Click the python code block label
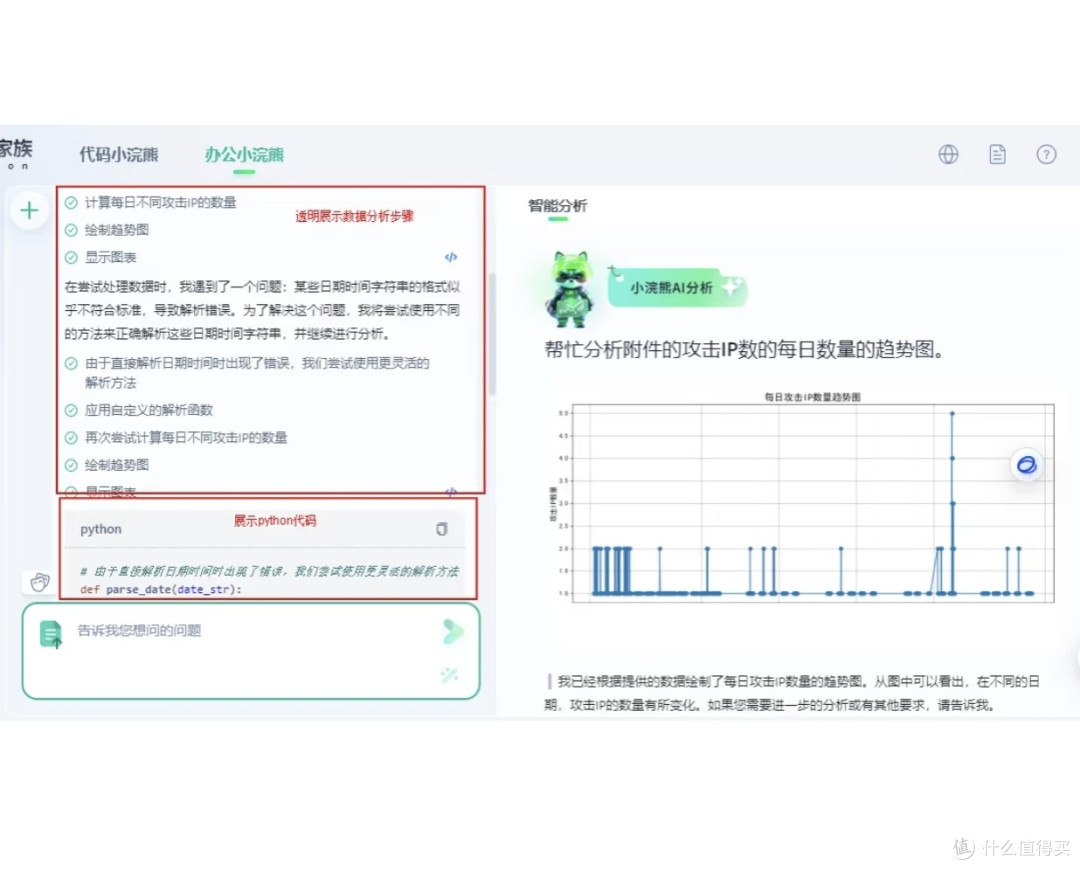 click(101, 529)
